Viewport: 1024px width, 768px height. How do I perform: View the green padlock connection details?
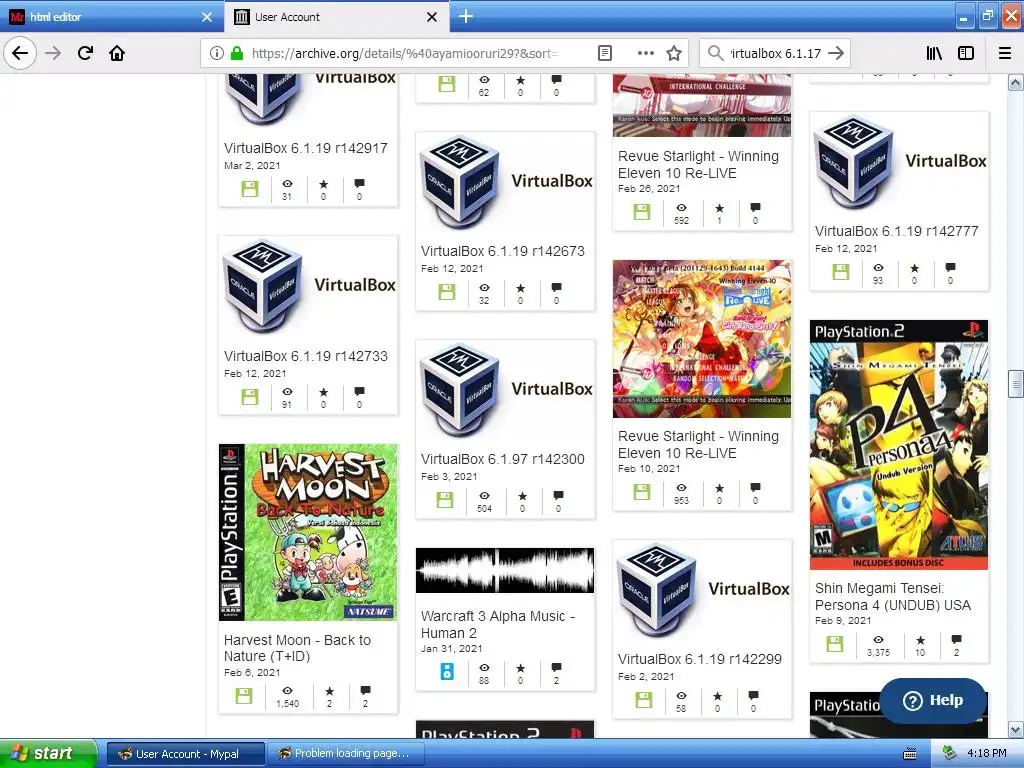tap(237, 54)
